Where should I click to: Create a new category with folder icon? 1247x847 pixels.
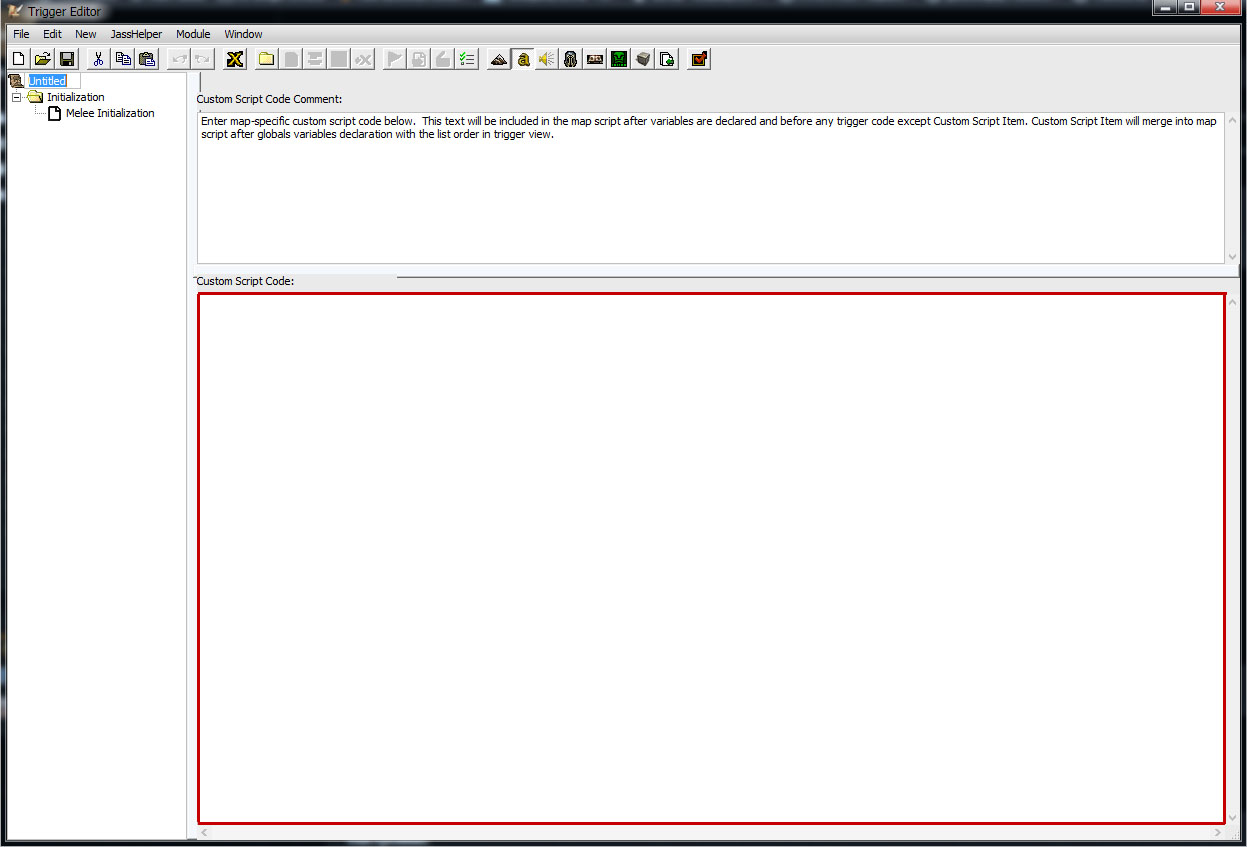tap(266, 59)
